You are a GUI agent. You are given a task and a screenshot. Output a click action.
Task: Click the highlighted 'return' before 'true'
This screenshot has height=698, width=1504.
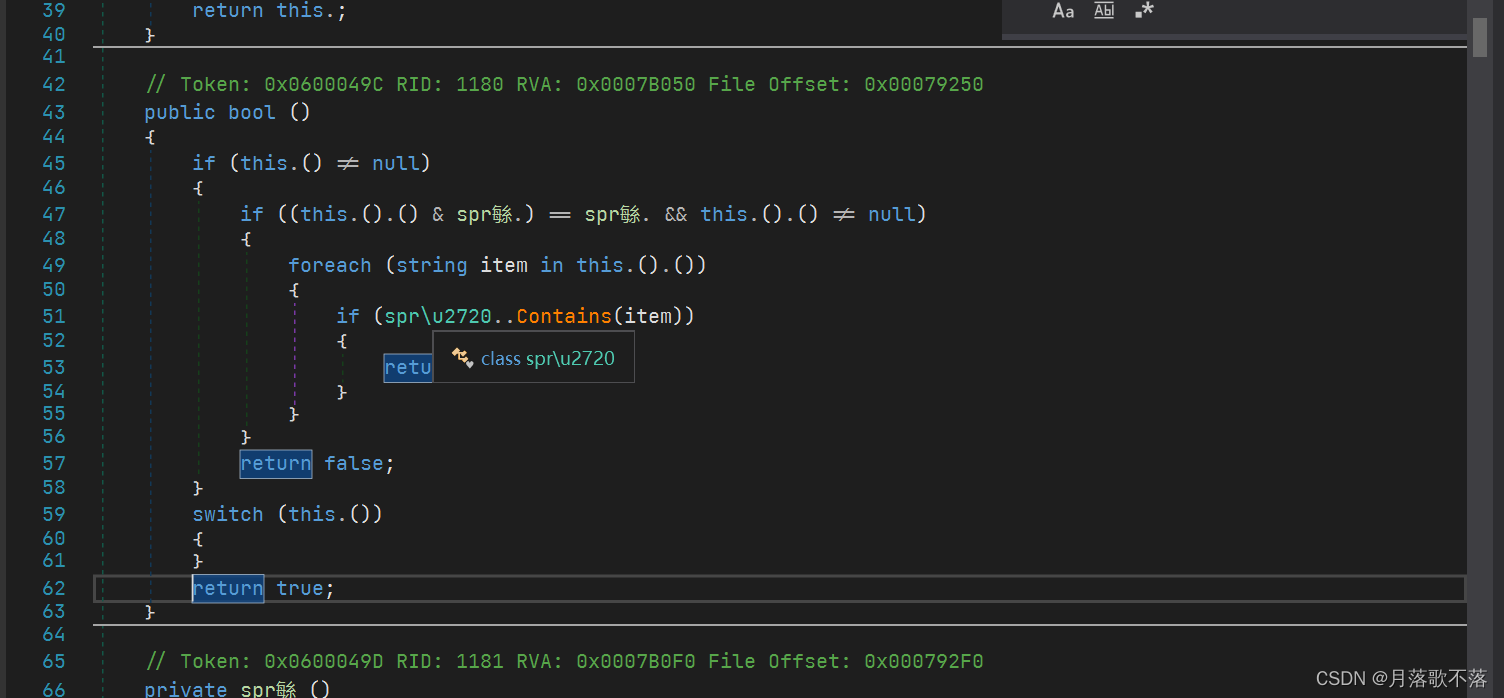coord(228,588)
